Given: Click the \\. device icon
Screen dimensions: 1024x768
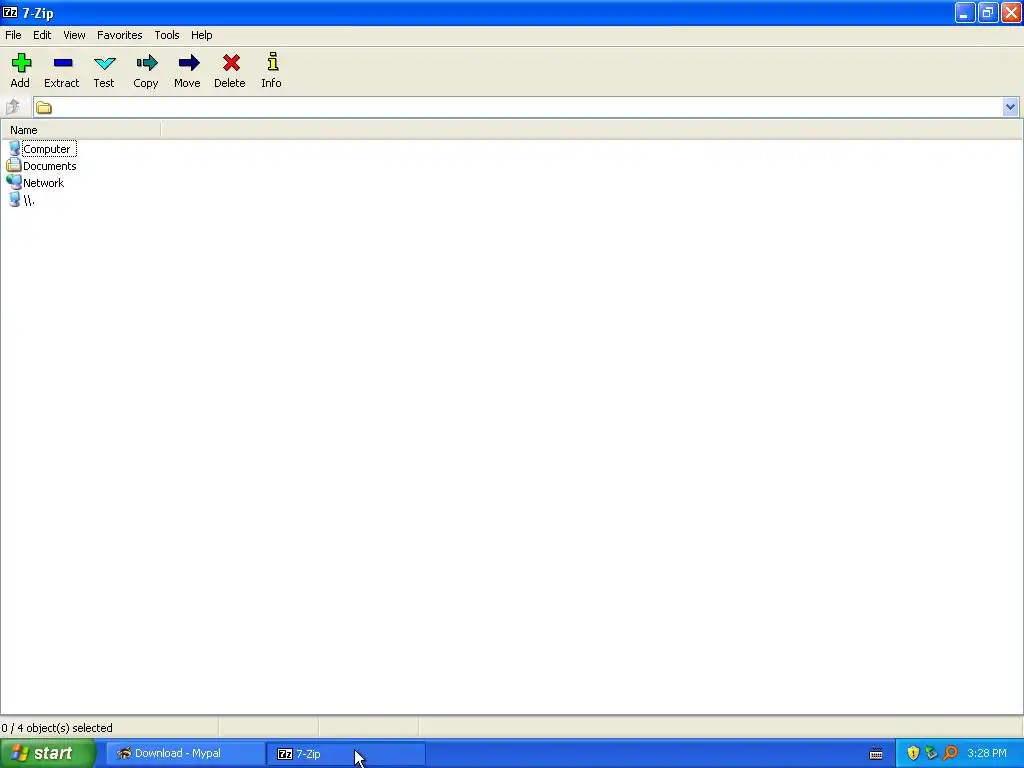Looking at the screenshot, I should (x=14, y=200).
